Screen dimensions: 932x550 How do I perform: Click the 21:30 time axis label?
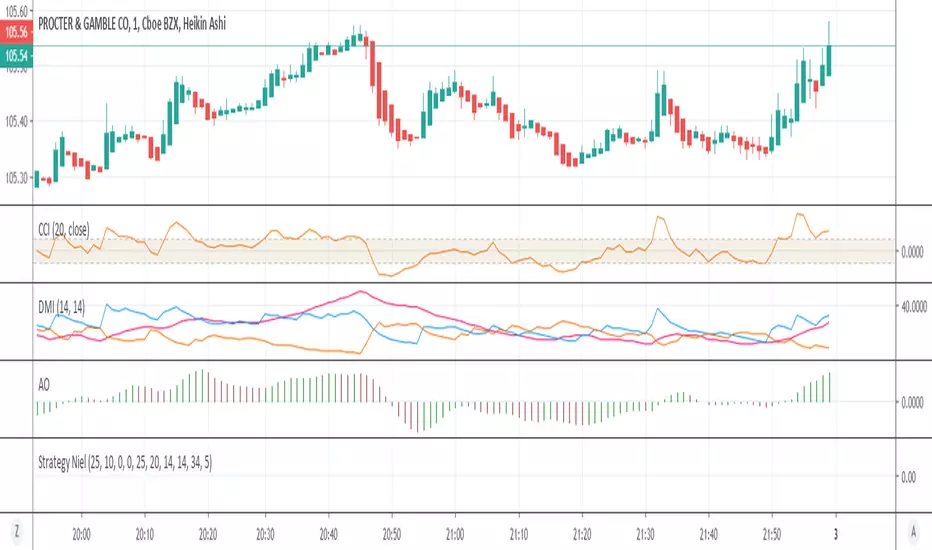pyautogui.click(x=645, y=534)
